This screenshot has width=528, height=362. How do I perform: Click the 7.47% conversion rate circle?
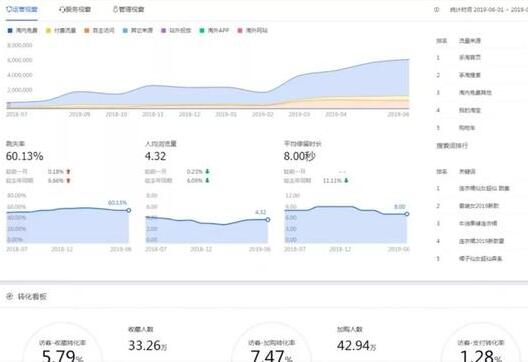[x=271, y=343]
